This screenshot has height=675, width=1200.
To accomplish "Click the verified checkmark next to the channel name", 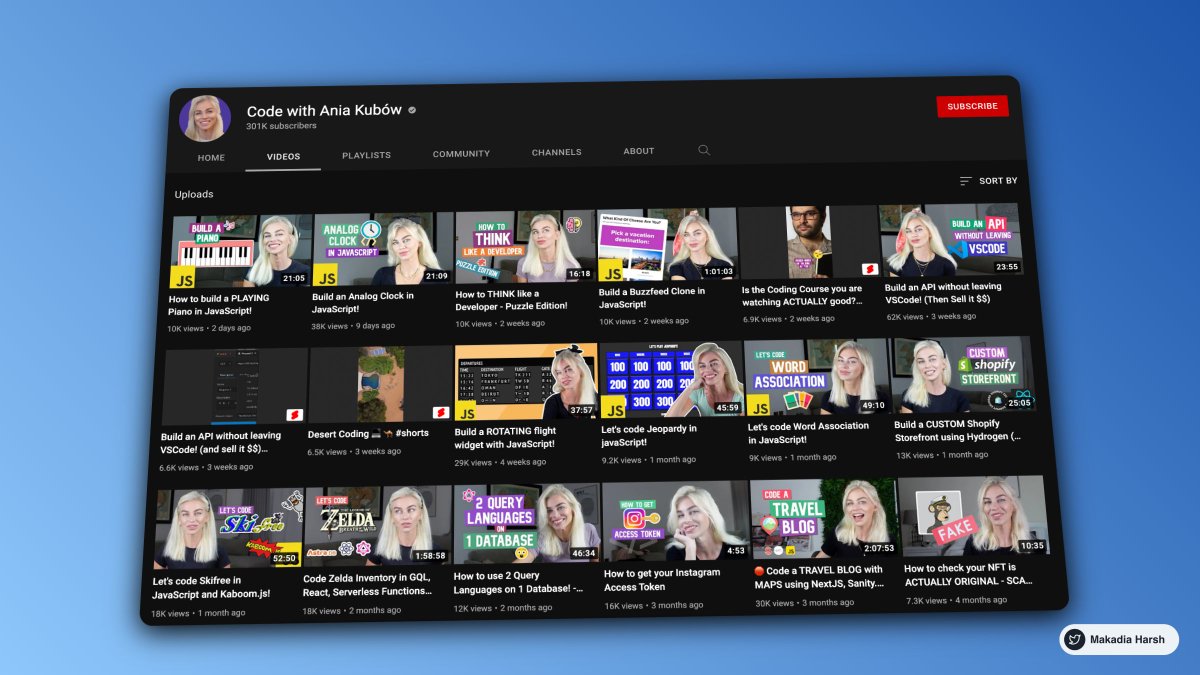I will (x=410, y=110).
